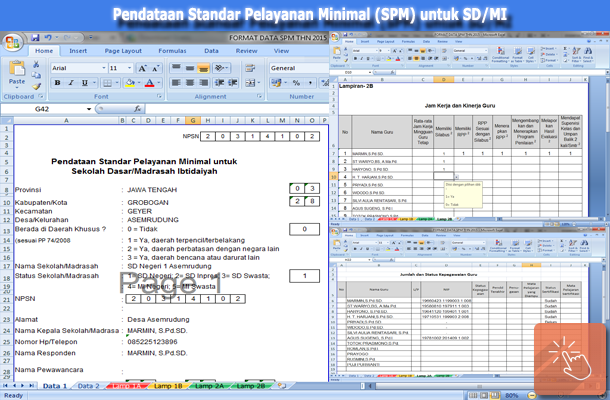610x400 pixels.
Task: Switch to the Page Layout ribbon tab
Action: 123,51
